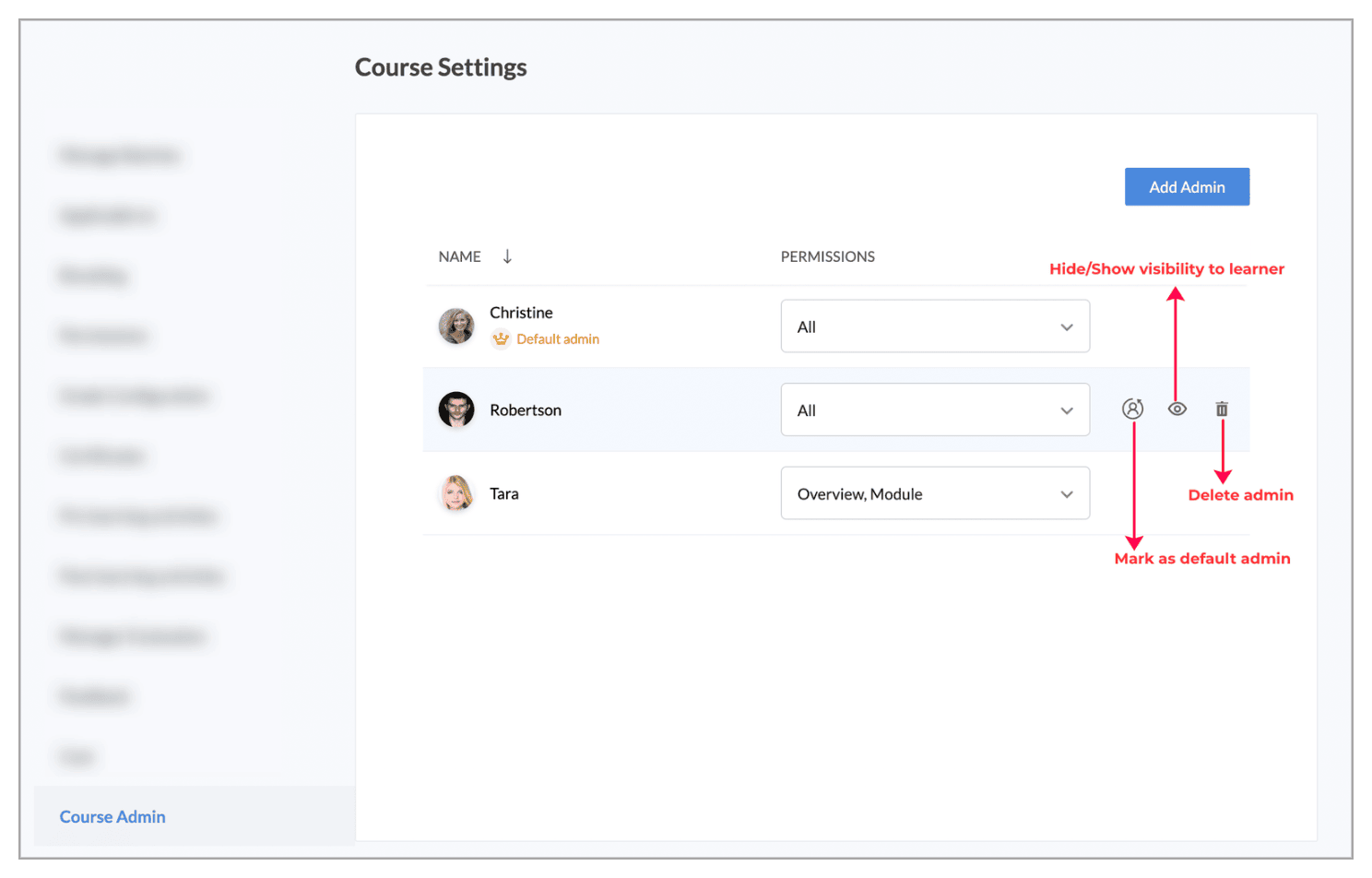
Task: Click the NAME column header
Action: [x=460, y=256]
